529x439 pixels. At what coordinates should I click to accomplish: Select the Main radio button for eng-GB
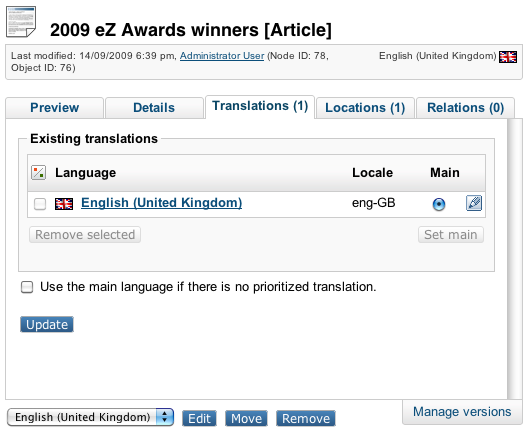[x=439, y=204]
